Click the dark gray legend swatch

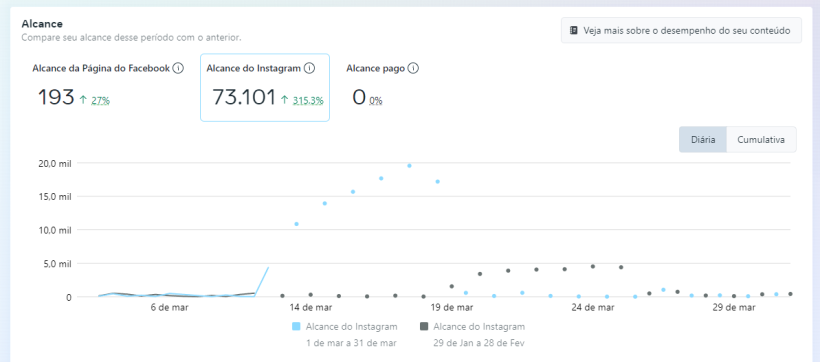424,326
